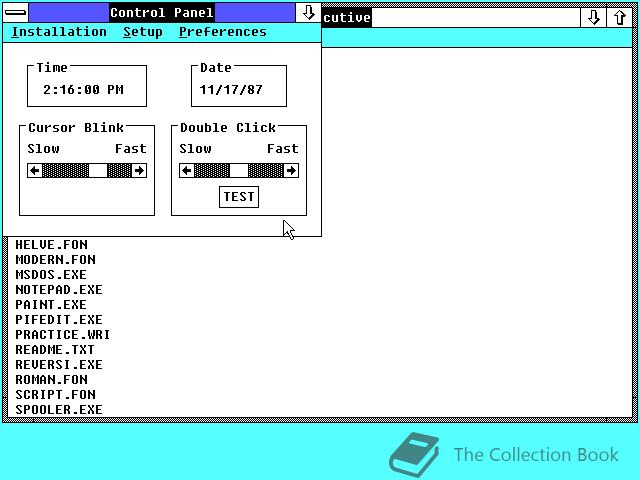Select the Cursor Blink slider thumb
640x480 pixels.
click(x=98, y=170)
